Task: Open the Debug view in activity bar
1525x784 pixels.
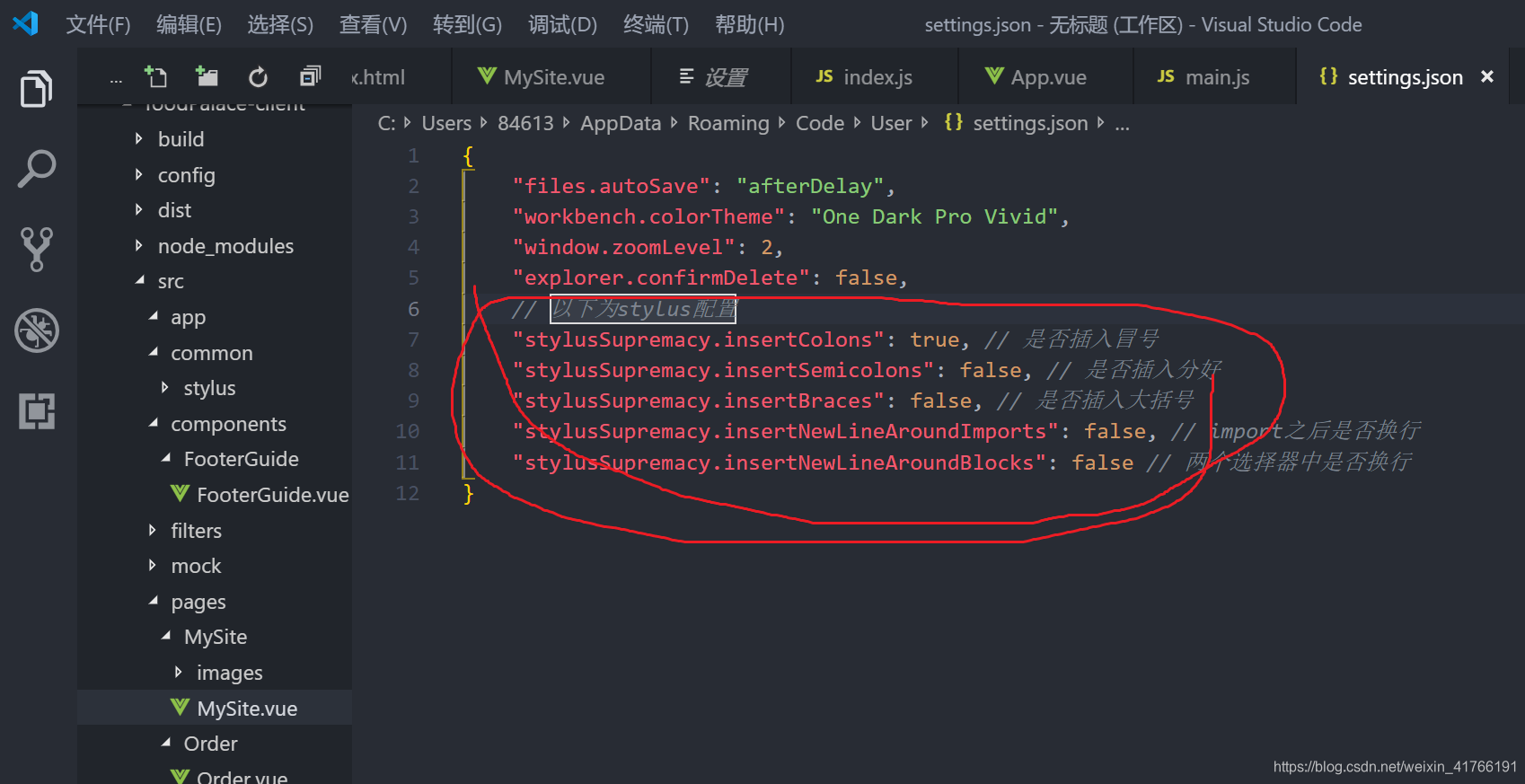Action: [37, 330]
